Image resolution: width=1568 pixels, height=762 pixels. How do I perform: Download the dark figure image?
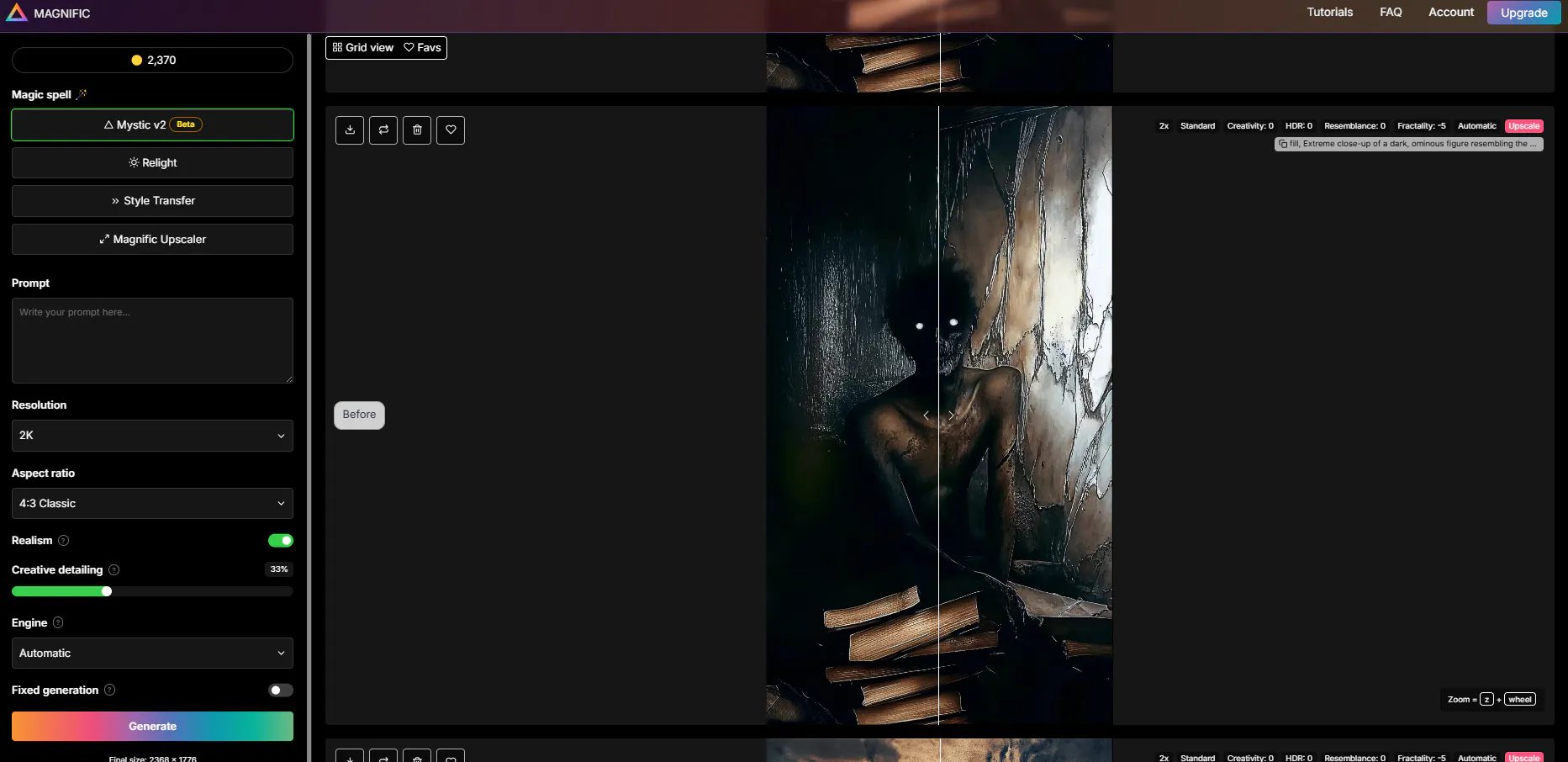tap(350, 130)
